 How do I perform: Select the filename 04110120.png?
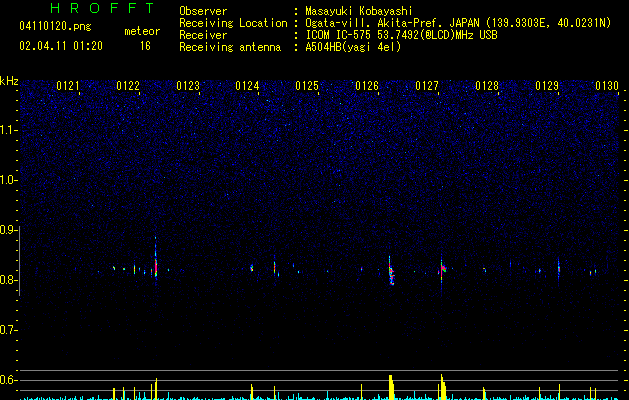(55, 26)
